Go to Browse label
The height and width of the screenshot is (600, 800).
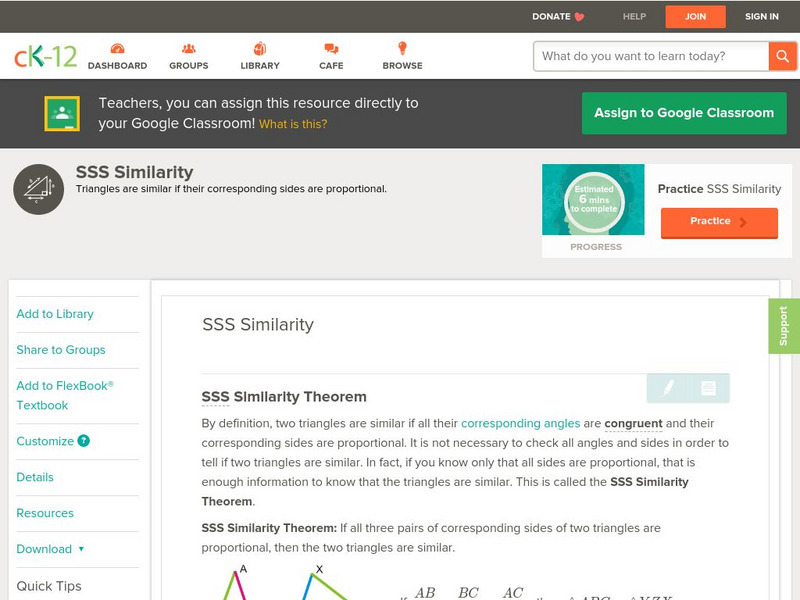coord(403,66)
